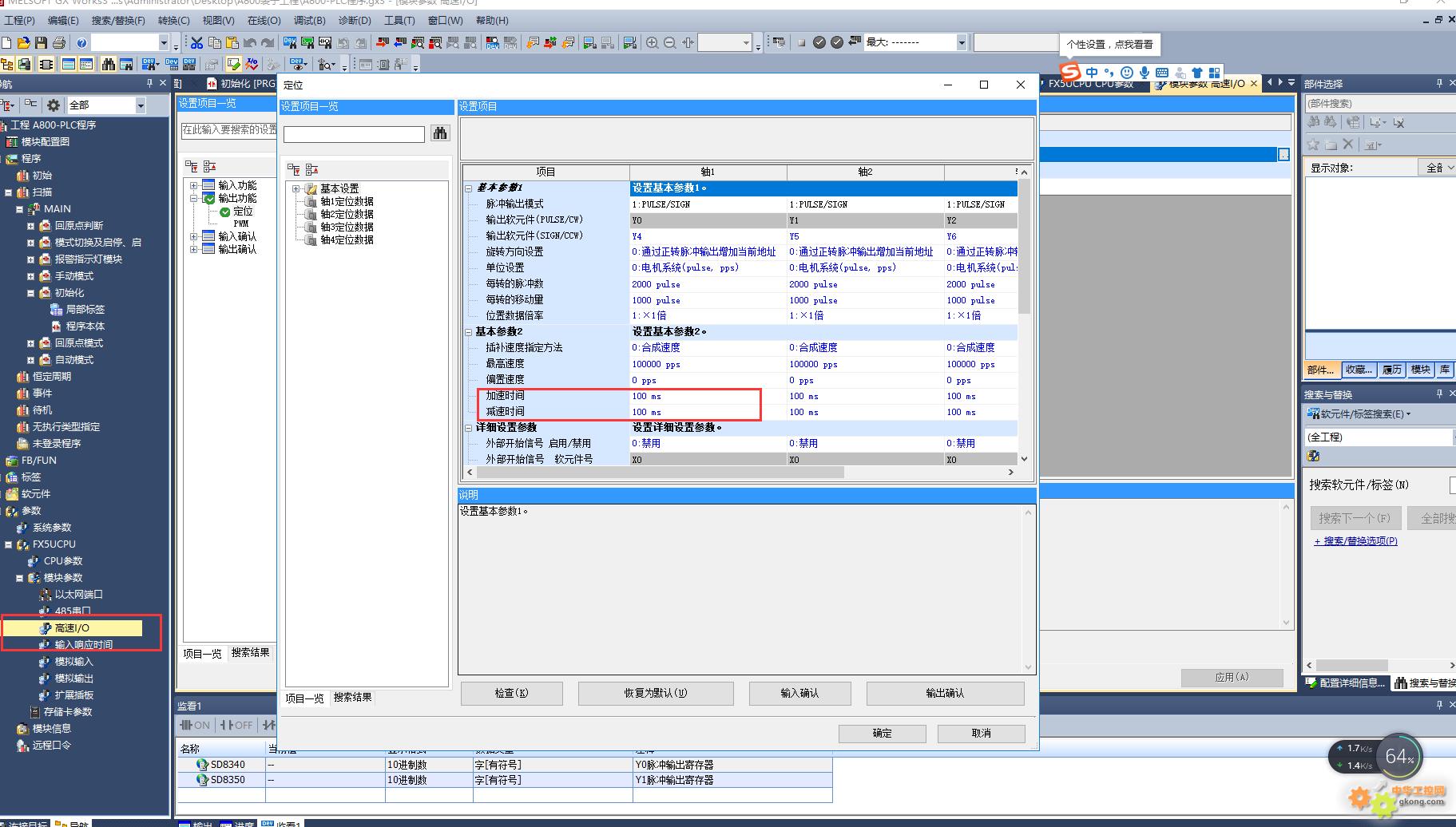
Task: Click the binoculars find icon in lower toolbar
Action: pos(109,64)
